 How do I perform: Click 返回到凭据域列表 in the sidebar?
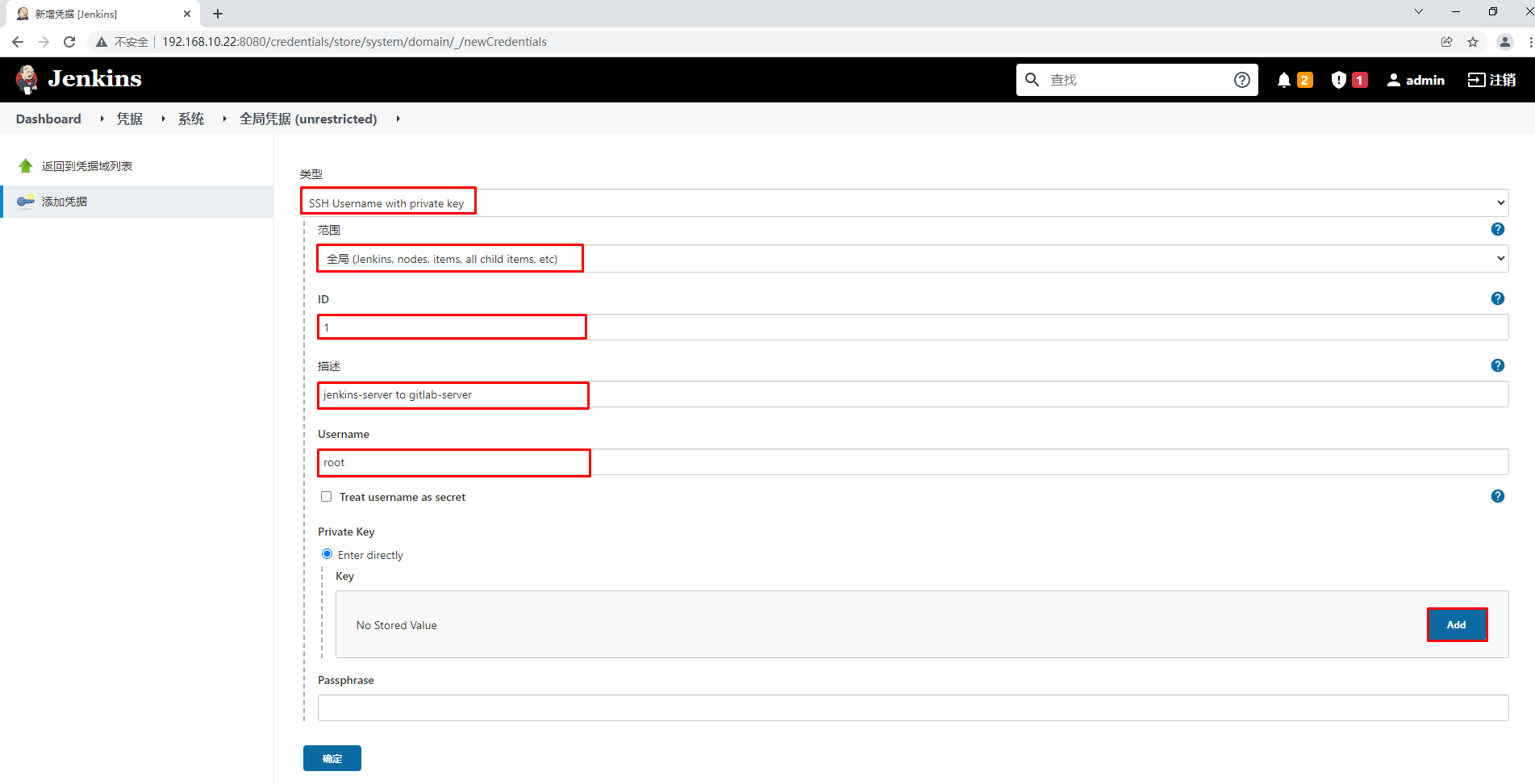click(87, 166)
